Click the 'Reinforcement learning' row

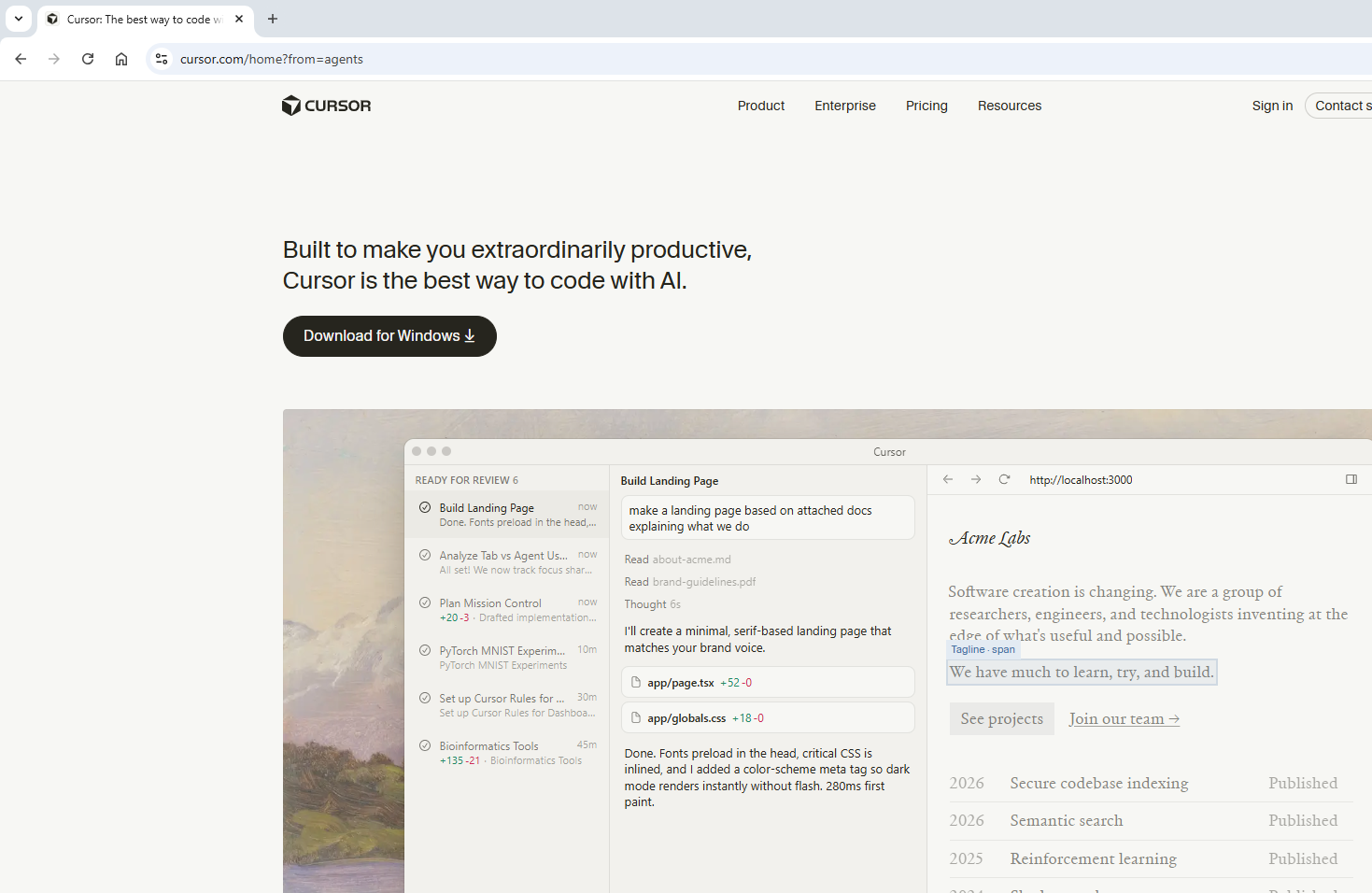pyautogui.click(x=1151, y=859)
